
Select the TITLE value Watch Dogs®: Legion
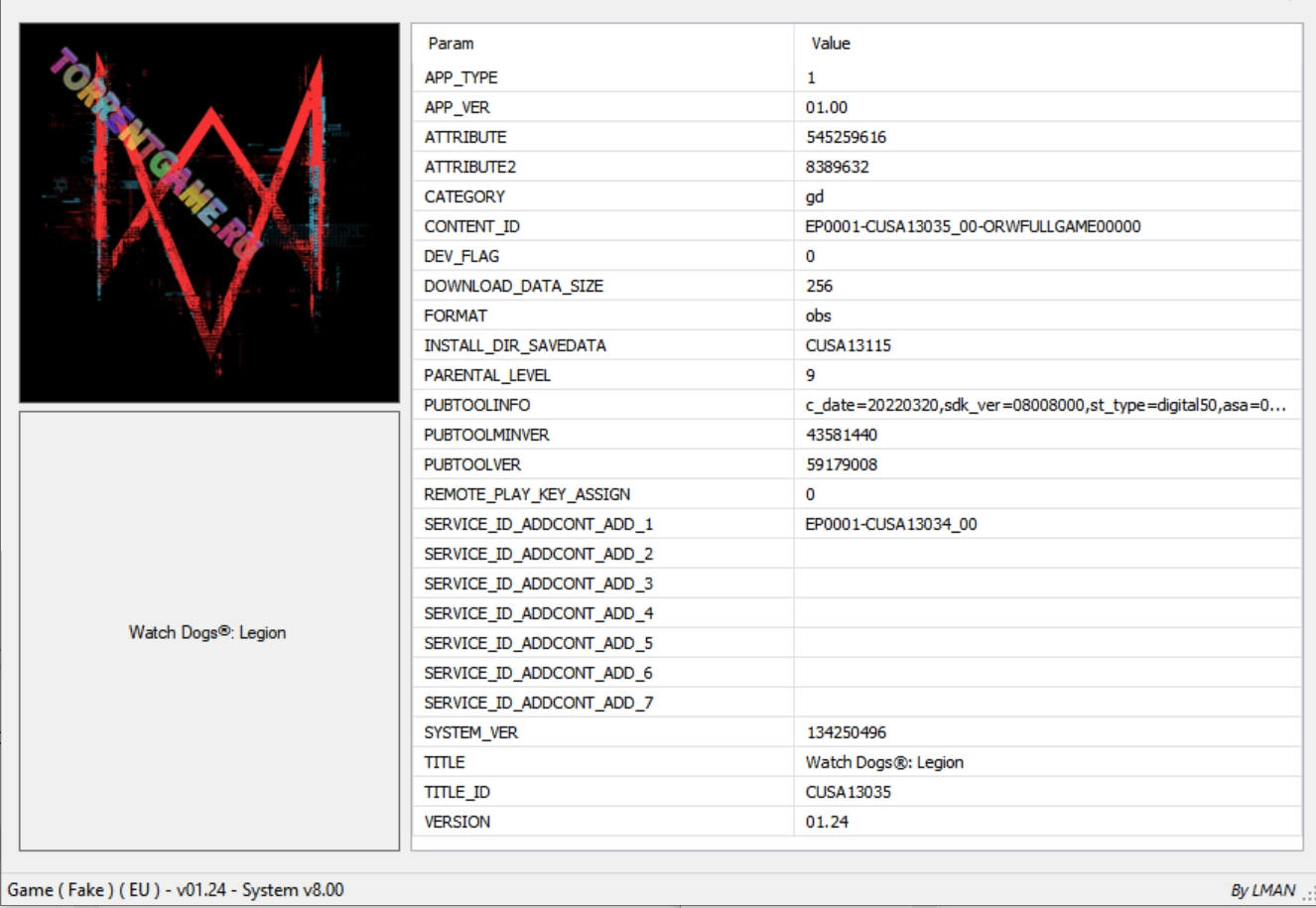(884, 762)
